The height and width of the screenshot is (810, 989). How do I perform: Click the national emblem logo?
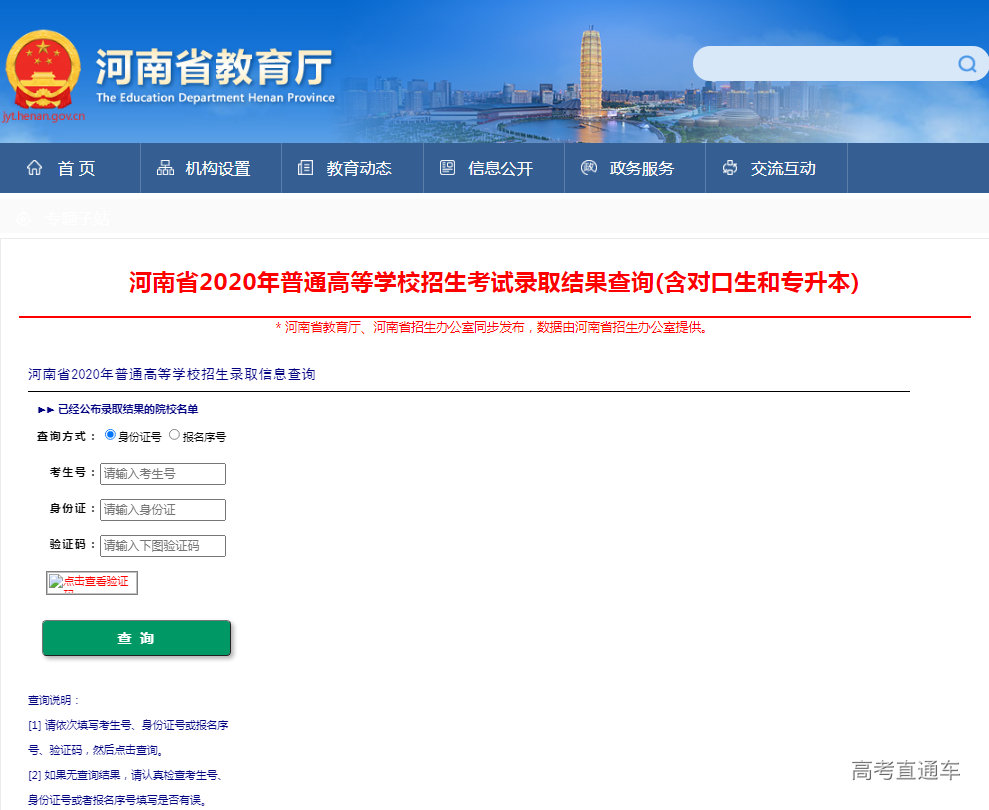click(x=42, y=70)
